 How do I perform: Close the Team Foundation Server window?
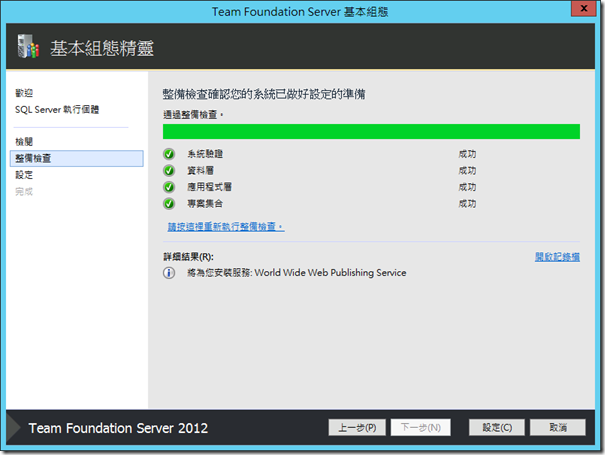pyautogui.click(x=583, y=8)
